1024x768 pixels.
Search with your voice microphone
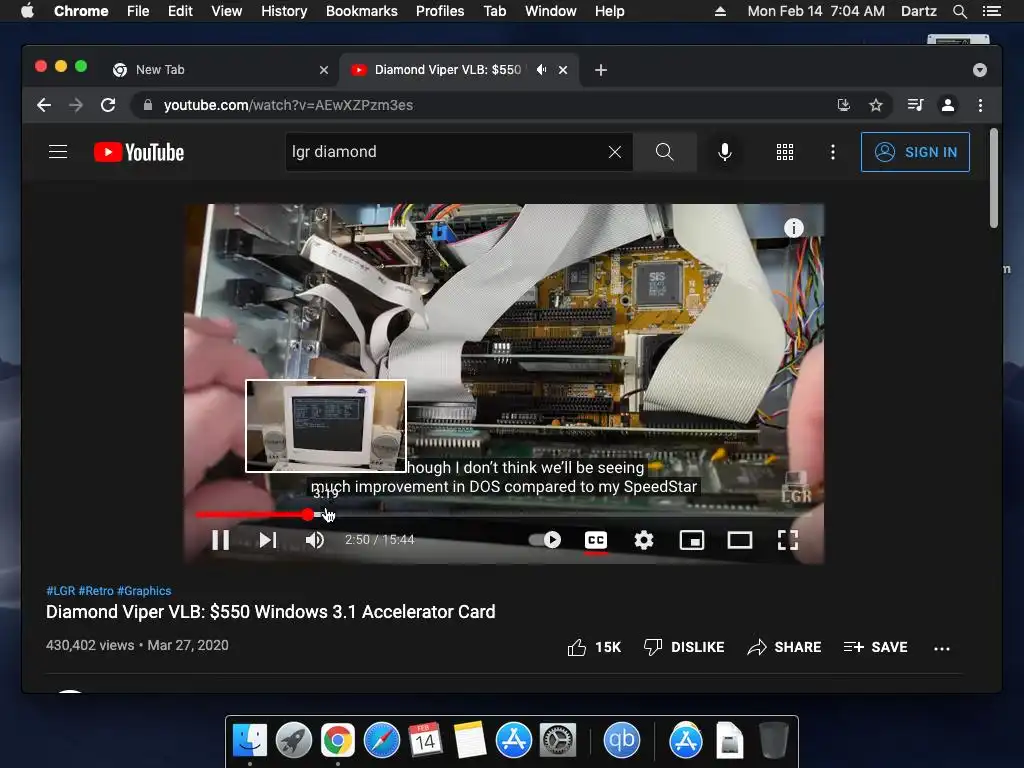tap(725, 152)
